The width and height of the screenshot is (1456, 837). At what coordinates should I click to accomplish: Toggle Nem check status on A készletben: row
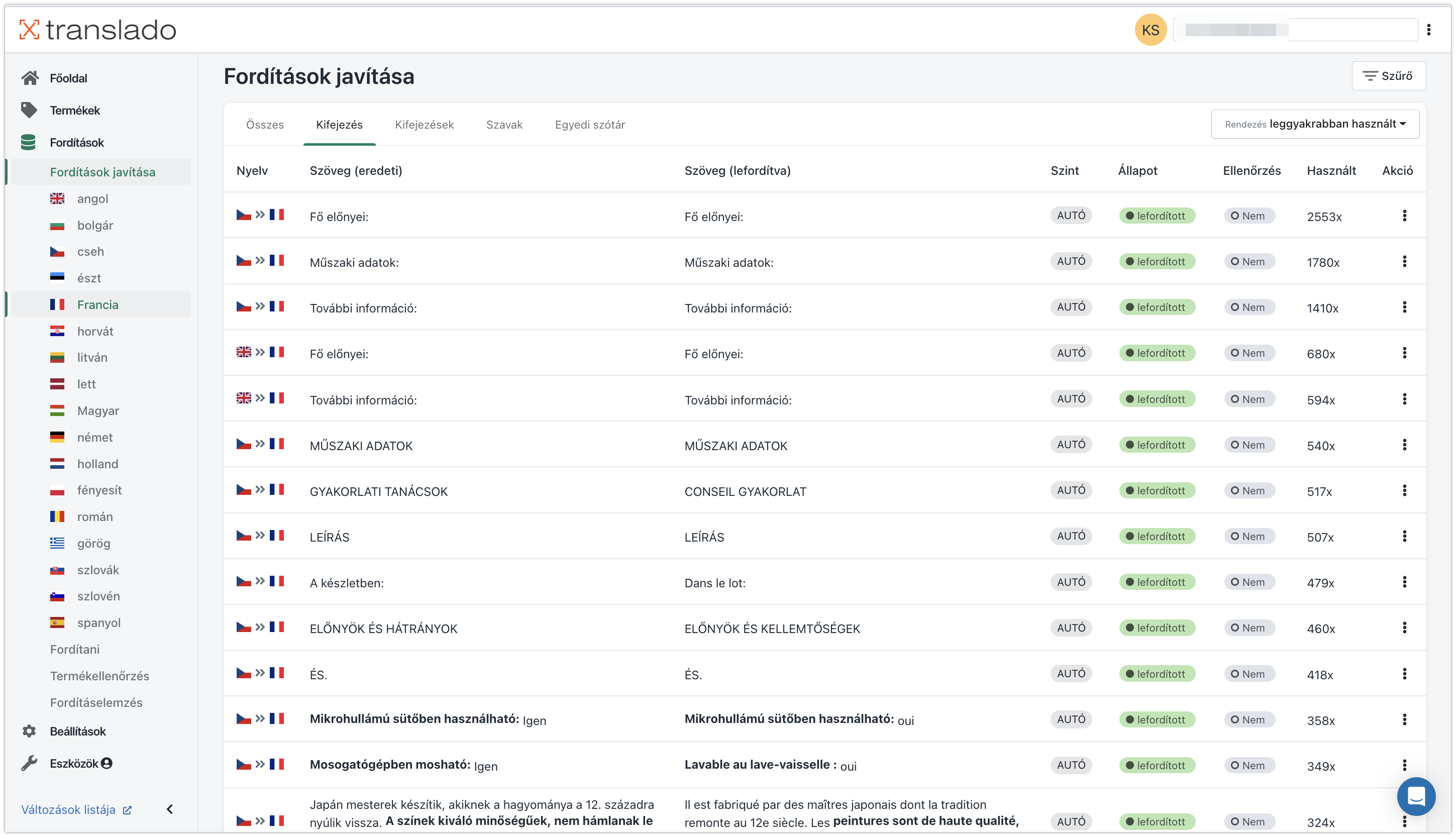1249,582
